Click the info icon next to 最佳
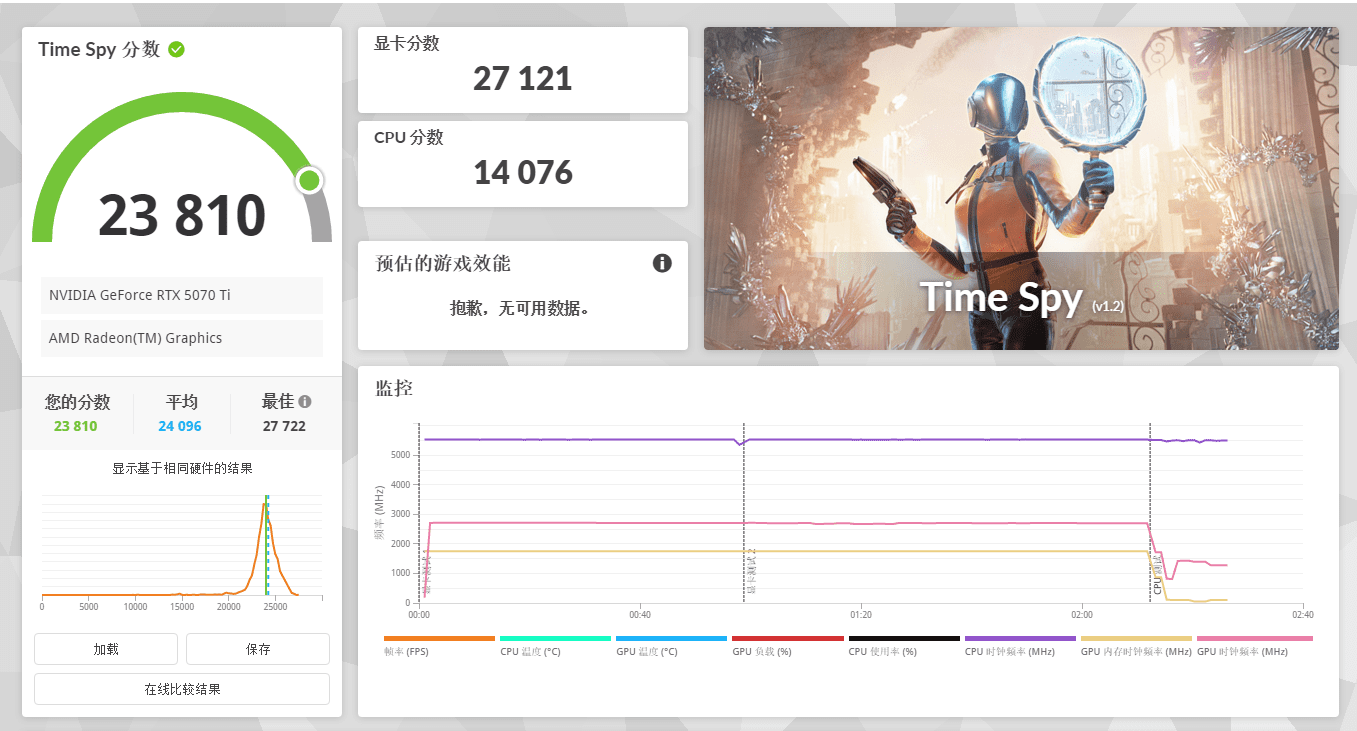The image size is (1357, 731). pyautogui.click(x=305, y=401)
